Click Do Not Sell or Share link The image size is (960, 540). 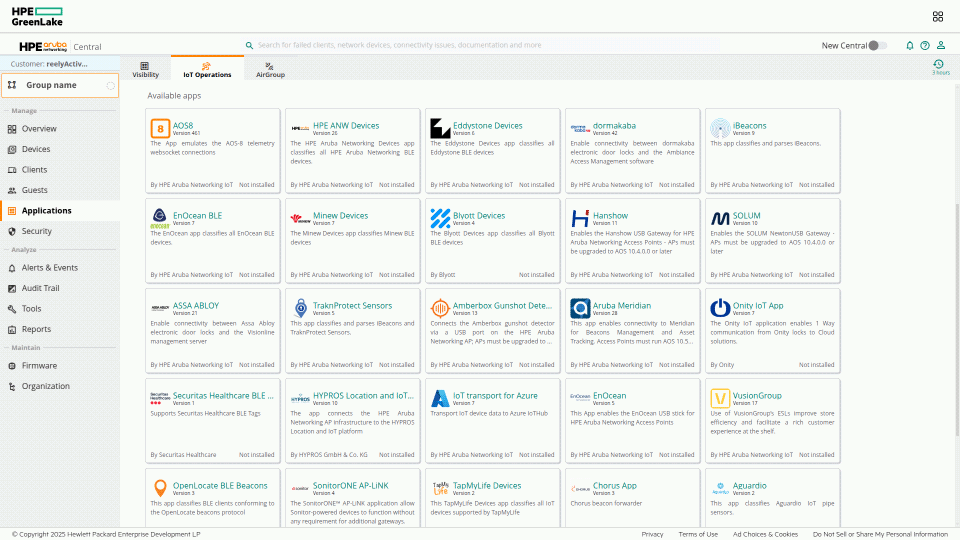coord(880,534)
